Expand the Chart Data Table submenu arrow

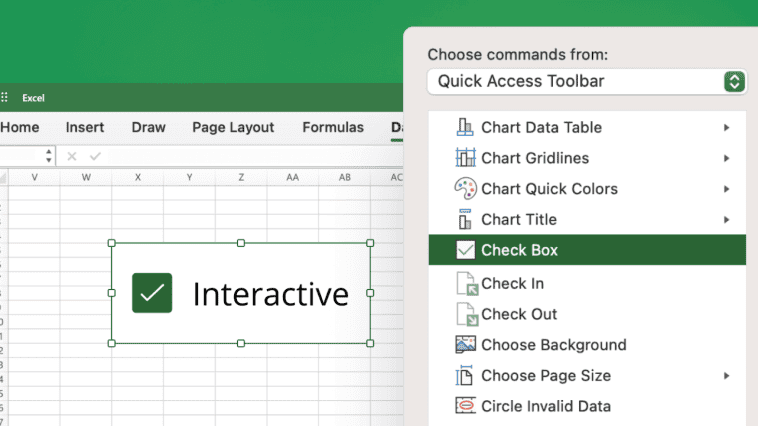coord(727,128)
